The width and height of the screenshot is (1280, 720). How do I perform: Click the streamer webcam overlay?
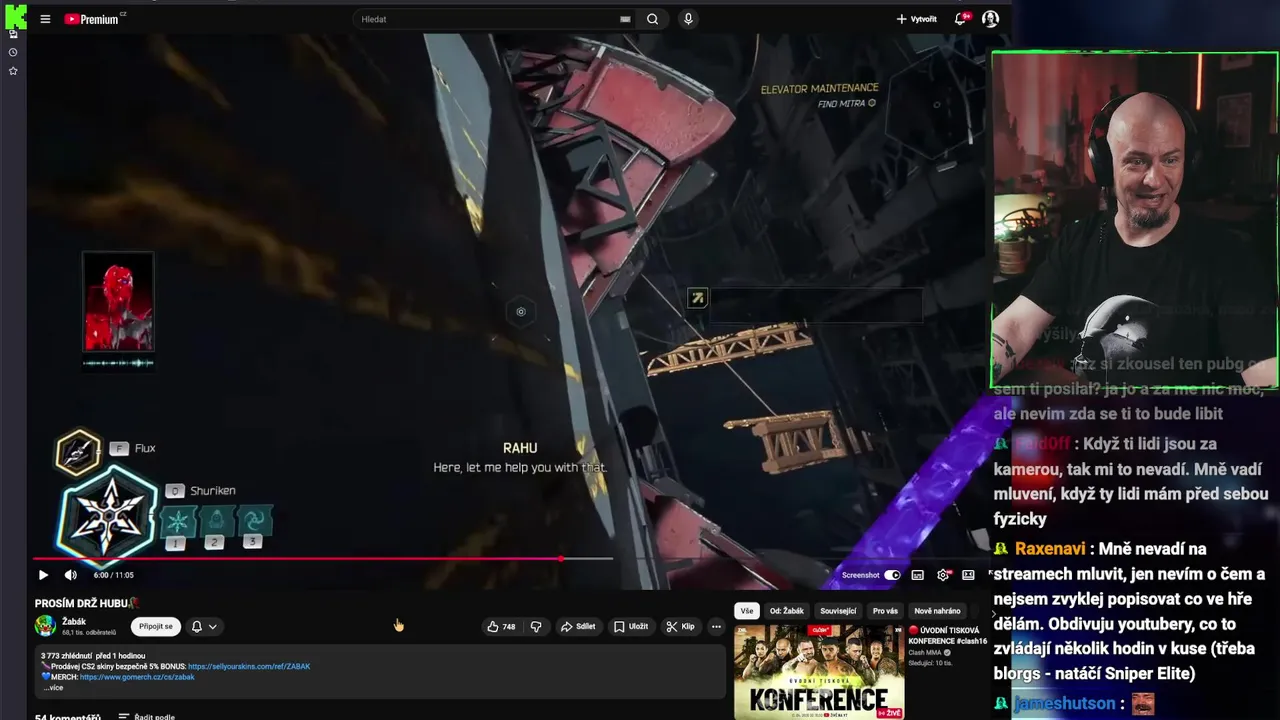[x=1134, y=220]
